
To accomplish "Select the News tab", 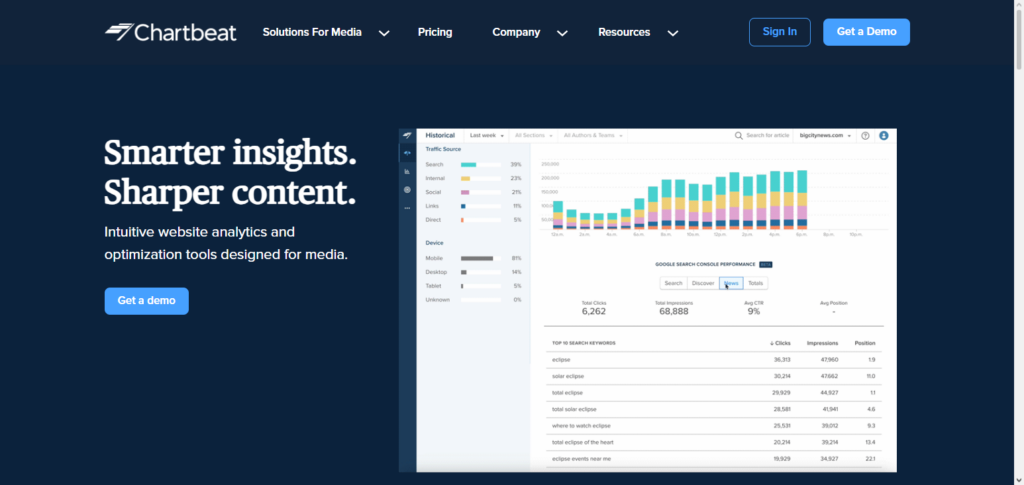I will 731,283.
